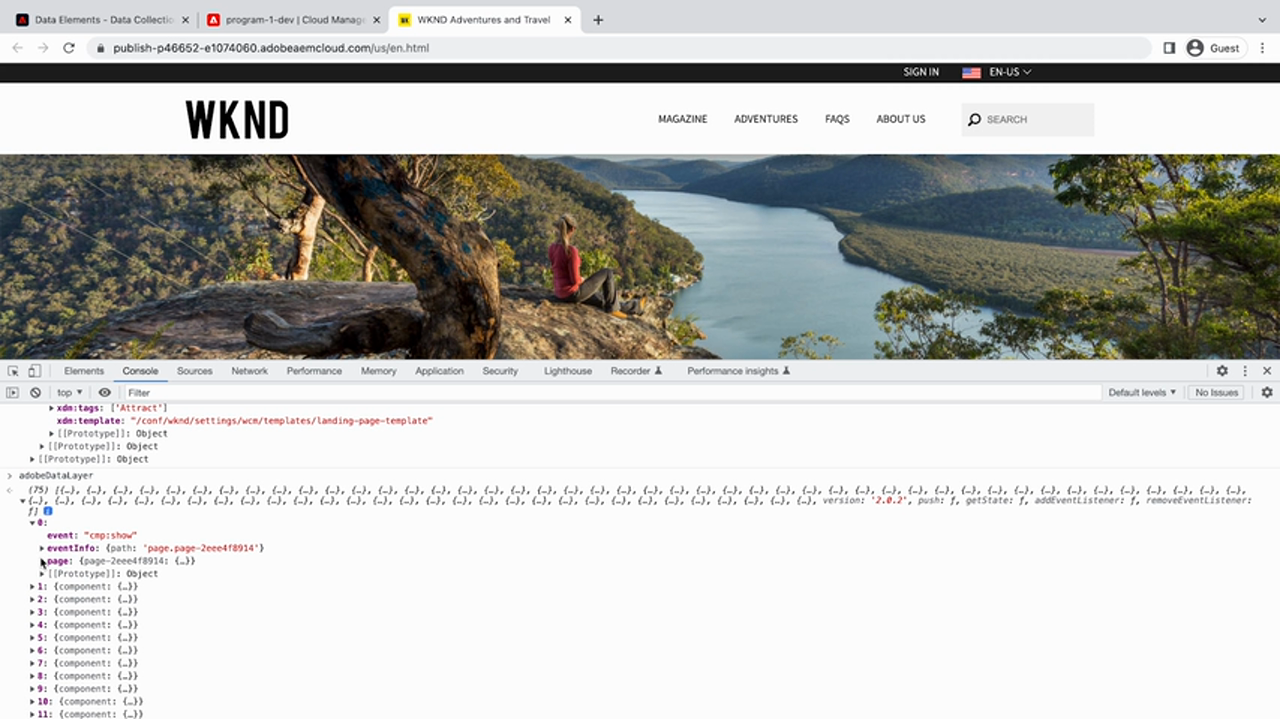Open a new browser tab
This screenshot has width=1280, height=719.
pos(598,20)
